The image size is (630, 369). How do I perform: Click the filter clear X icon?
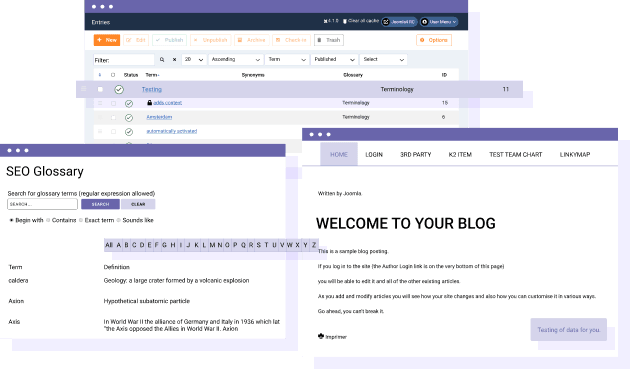[x=174, y=59]
